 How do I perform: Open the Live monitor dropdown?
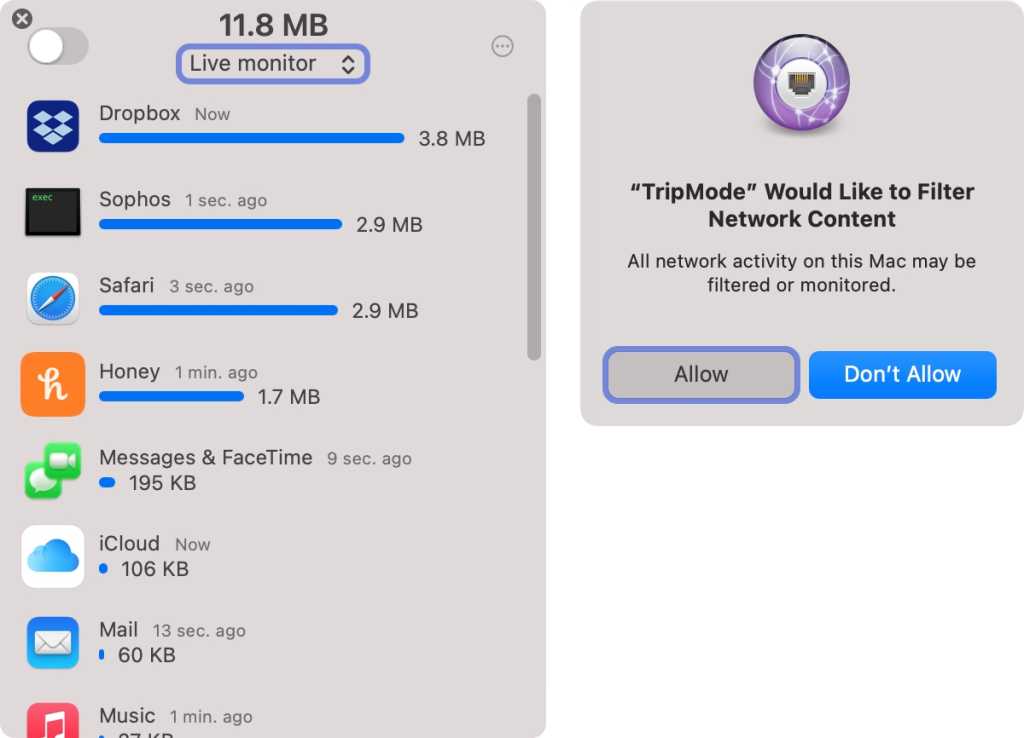(273, 64)
